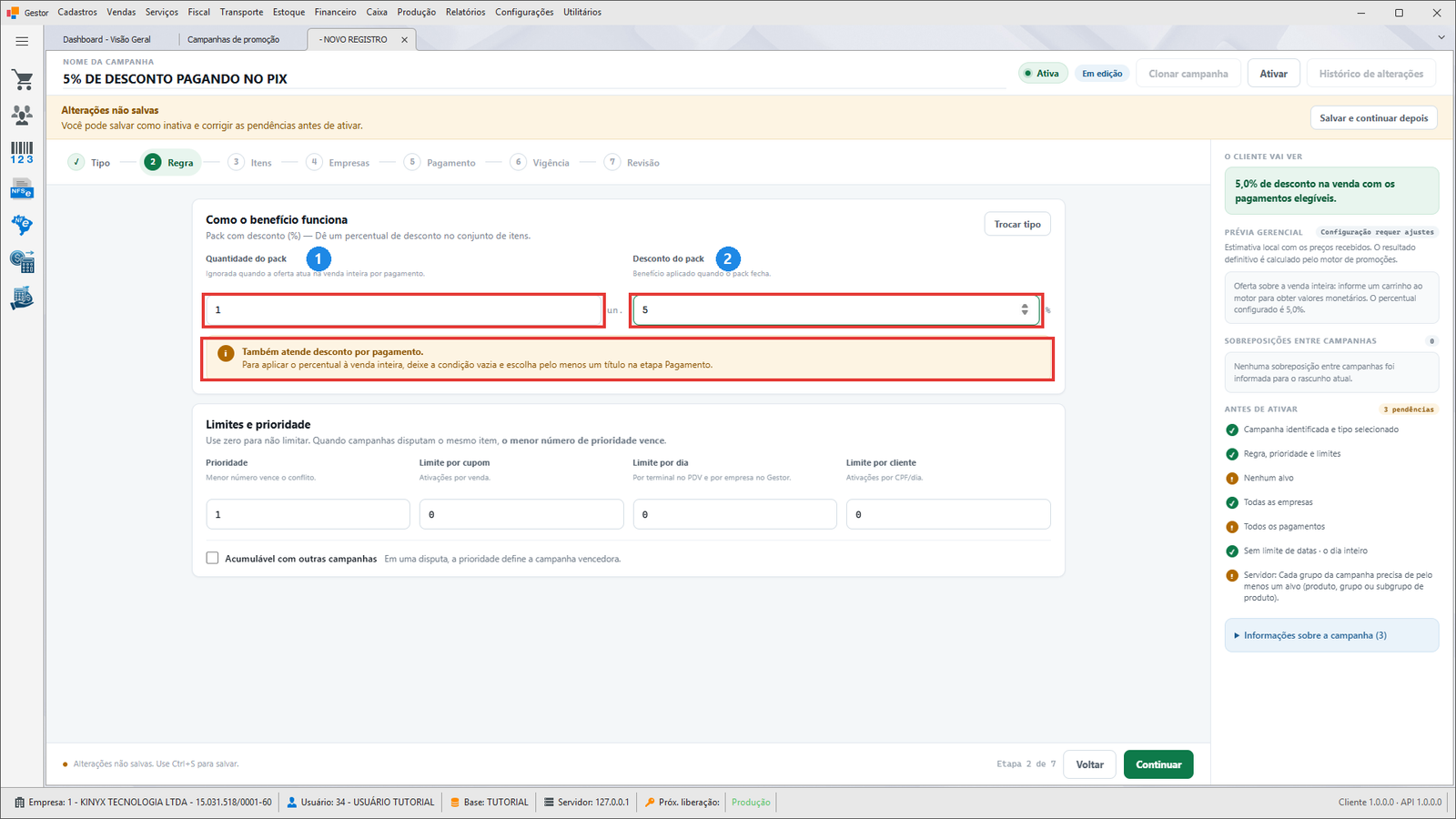Go to the Tipo step

(89, 162)
